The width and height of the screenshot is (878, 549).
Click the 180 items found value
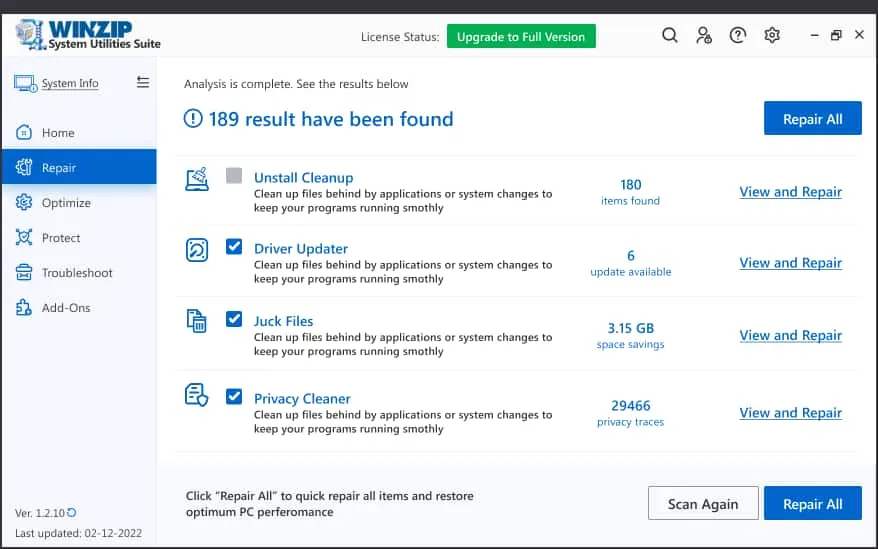(631, 192)
